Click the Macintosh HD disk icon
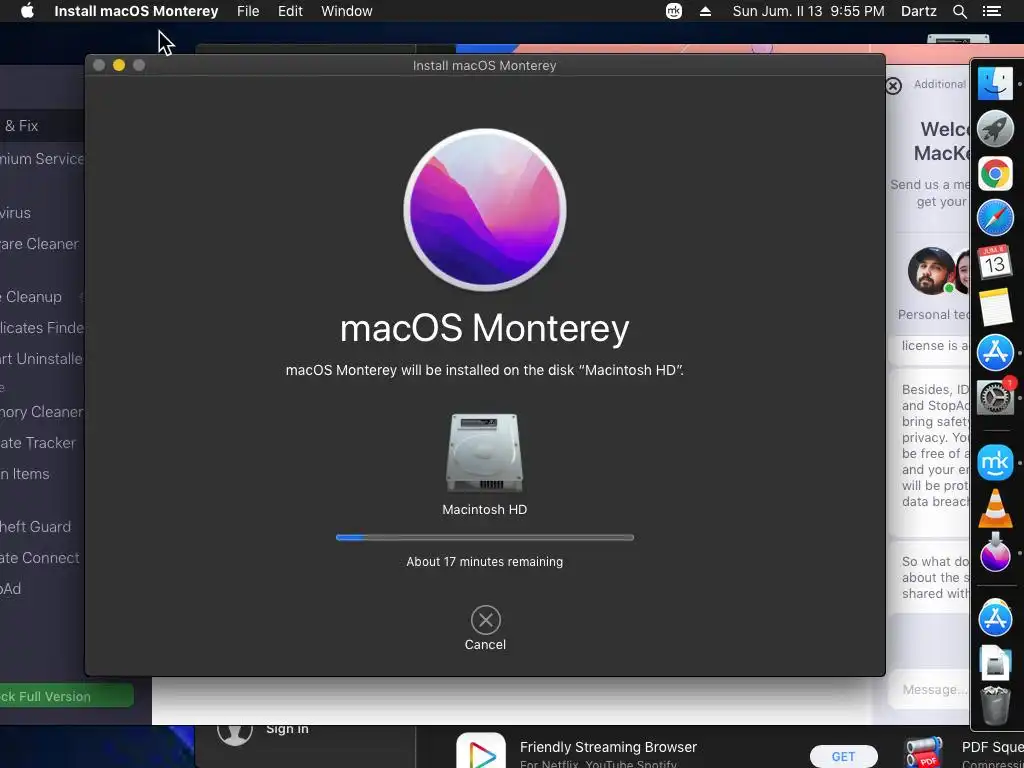The height and width of the screenshot is (768, 1024). 485,452
